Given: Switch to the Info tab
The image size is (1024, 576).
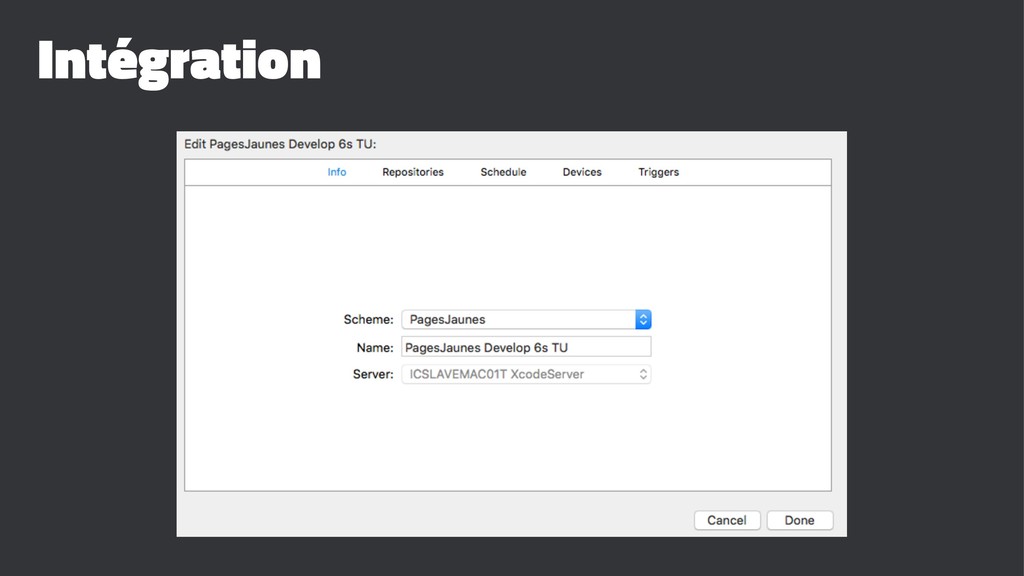Looking at the screenshot, I should 337,172.
